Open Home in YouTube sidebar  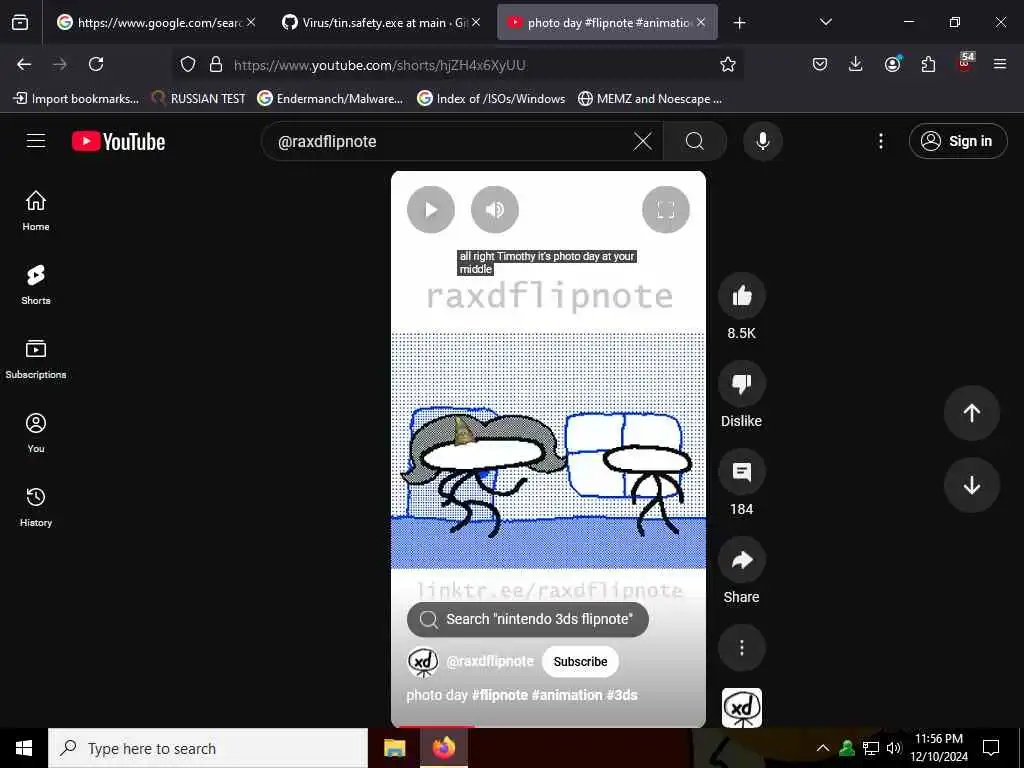[x=36, y=210]
